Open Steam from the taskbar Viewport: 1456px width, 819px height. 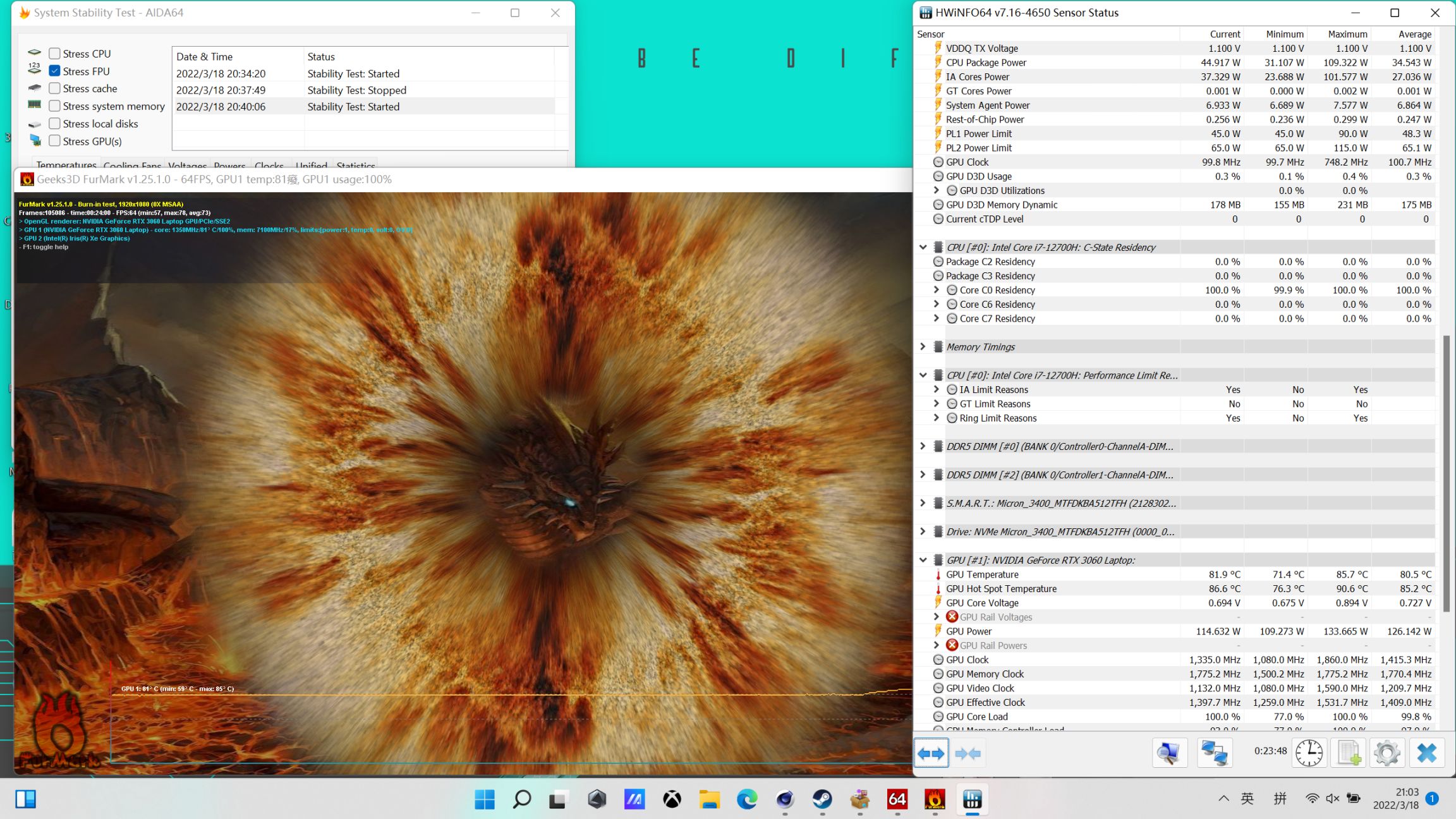coord(822,800)
